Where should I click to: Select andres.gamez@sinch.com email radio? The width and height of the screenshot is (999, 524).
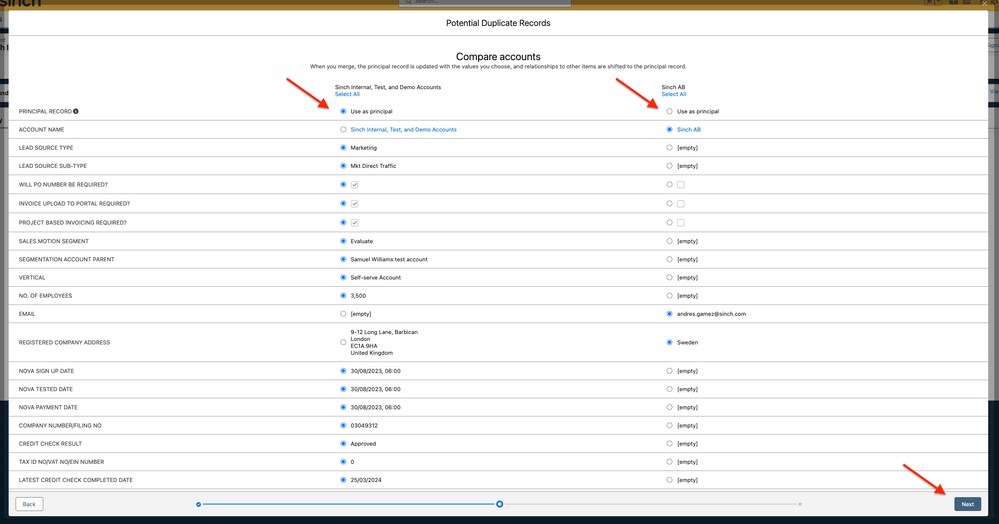(x=670, y=314)
